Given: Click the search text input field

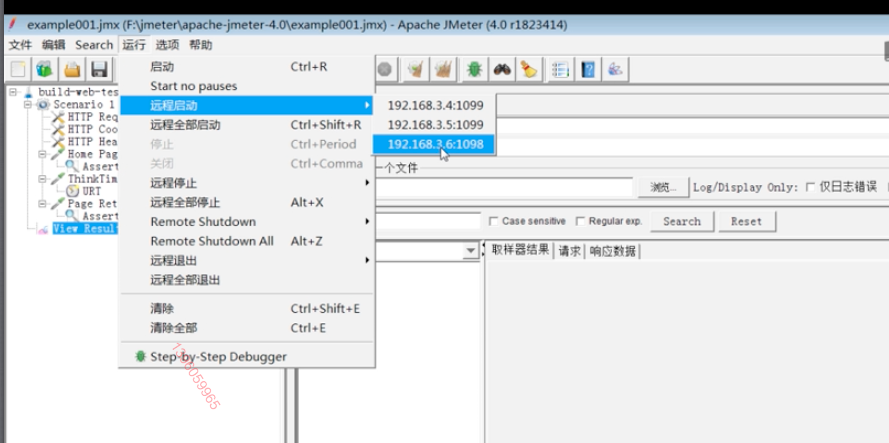Looking at the screenshot, I should pyautogui.click(x=427, y=222).
